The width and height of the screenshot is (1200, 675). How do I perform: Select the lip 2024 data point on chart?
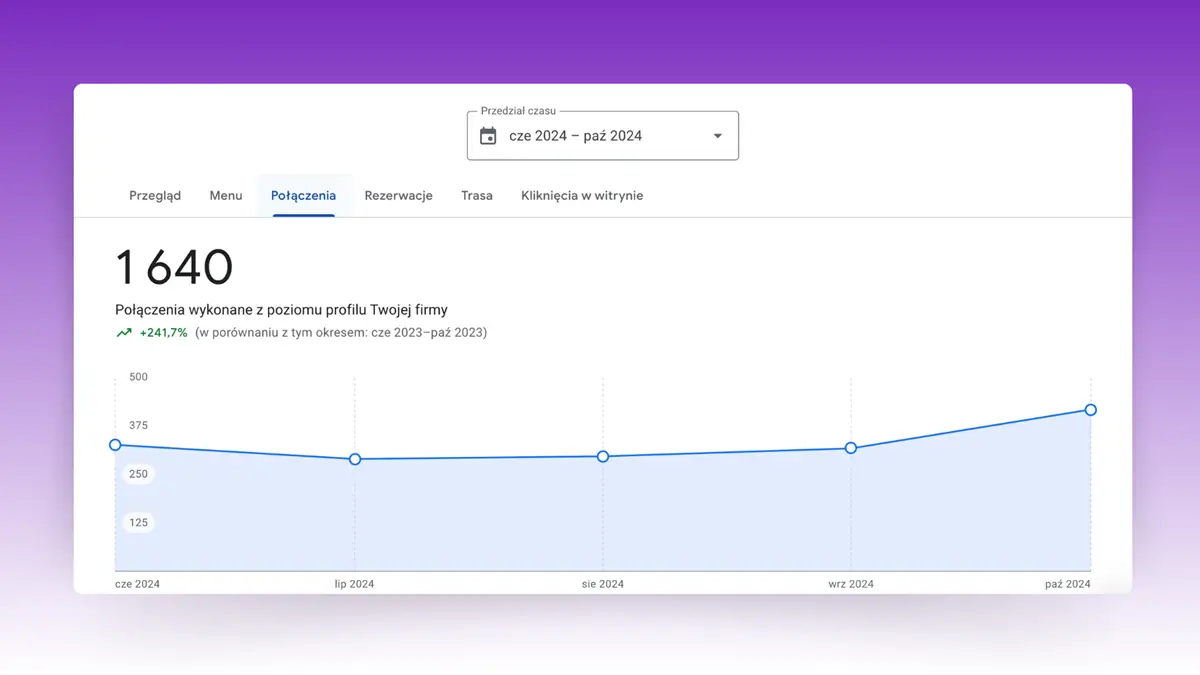355,459
